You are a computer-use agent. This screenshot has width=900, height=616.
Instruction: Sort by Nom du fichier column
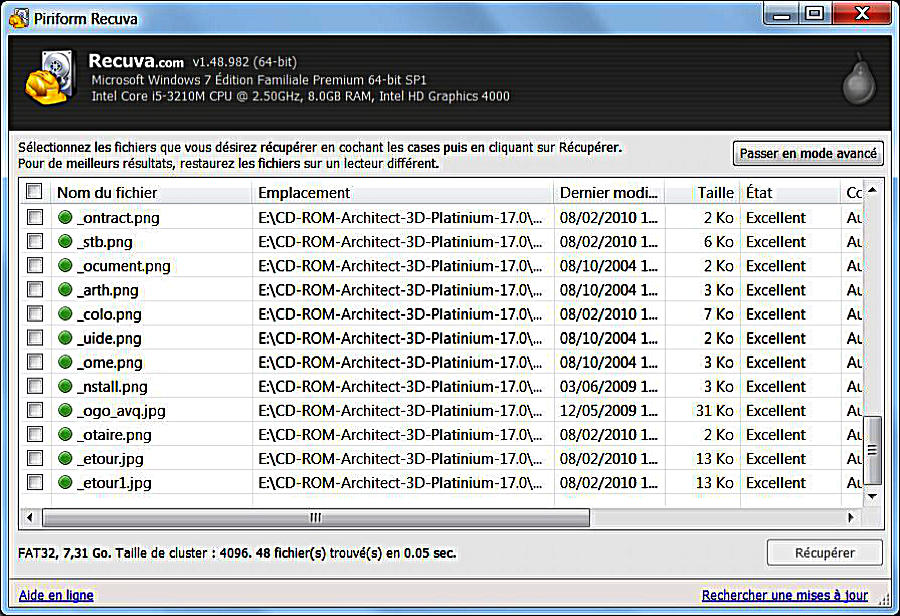152,193
